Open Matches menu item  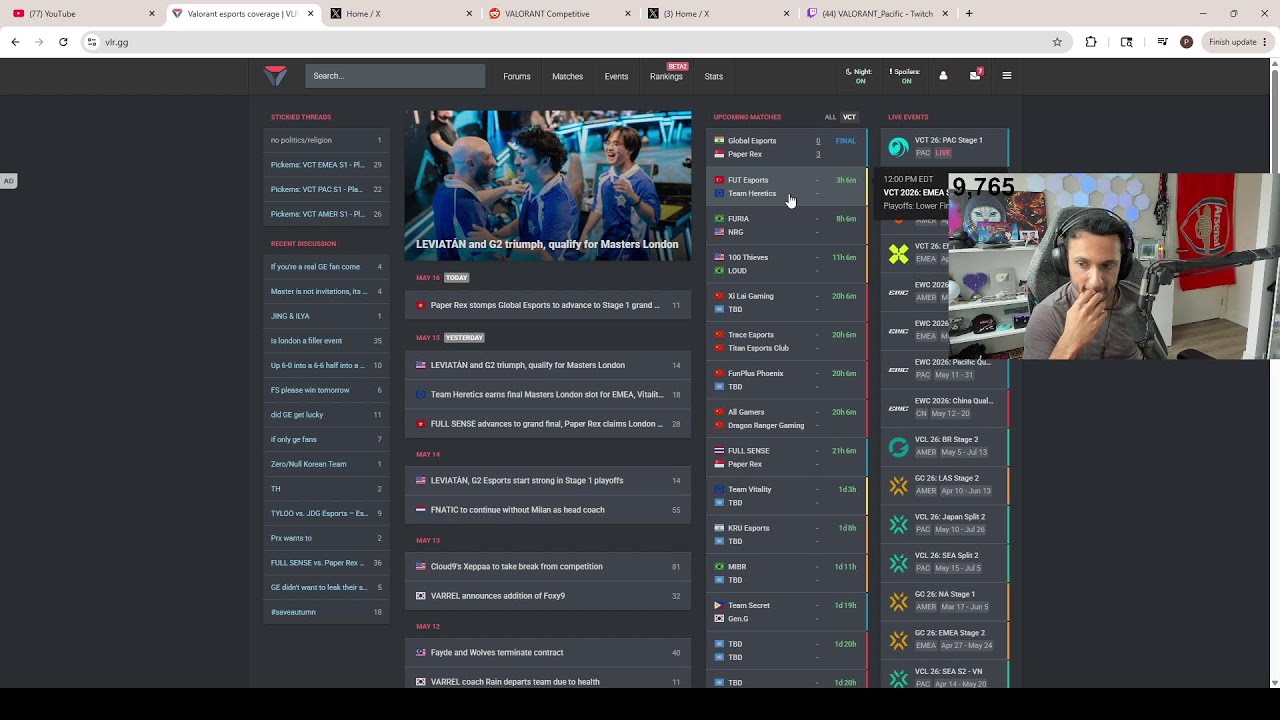[567, 76]
